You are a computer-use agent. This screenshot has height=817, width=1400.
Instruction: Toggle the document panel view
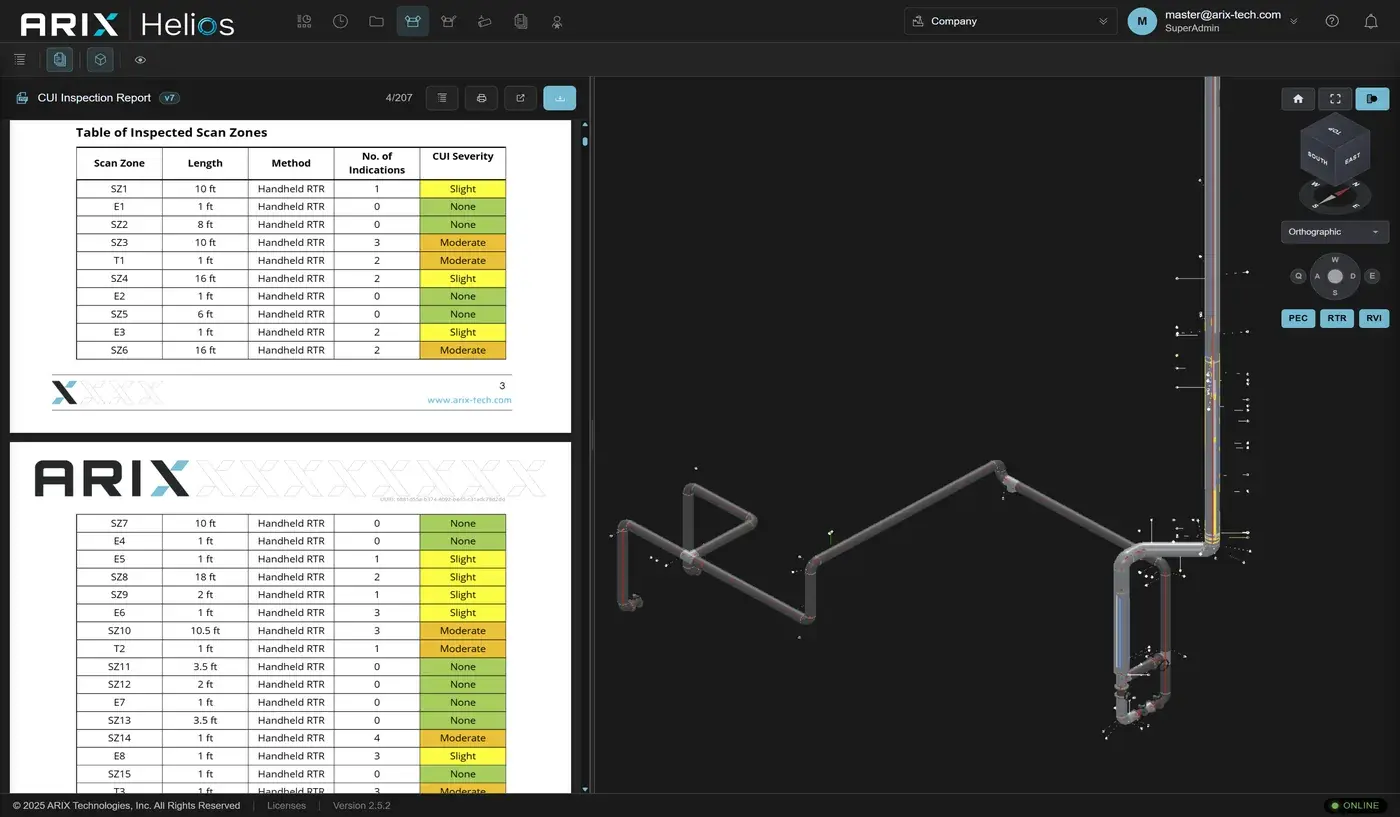click(x=60, y=60)
